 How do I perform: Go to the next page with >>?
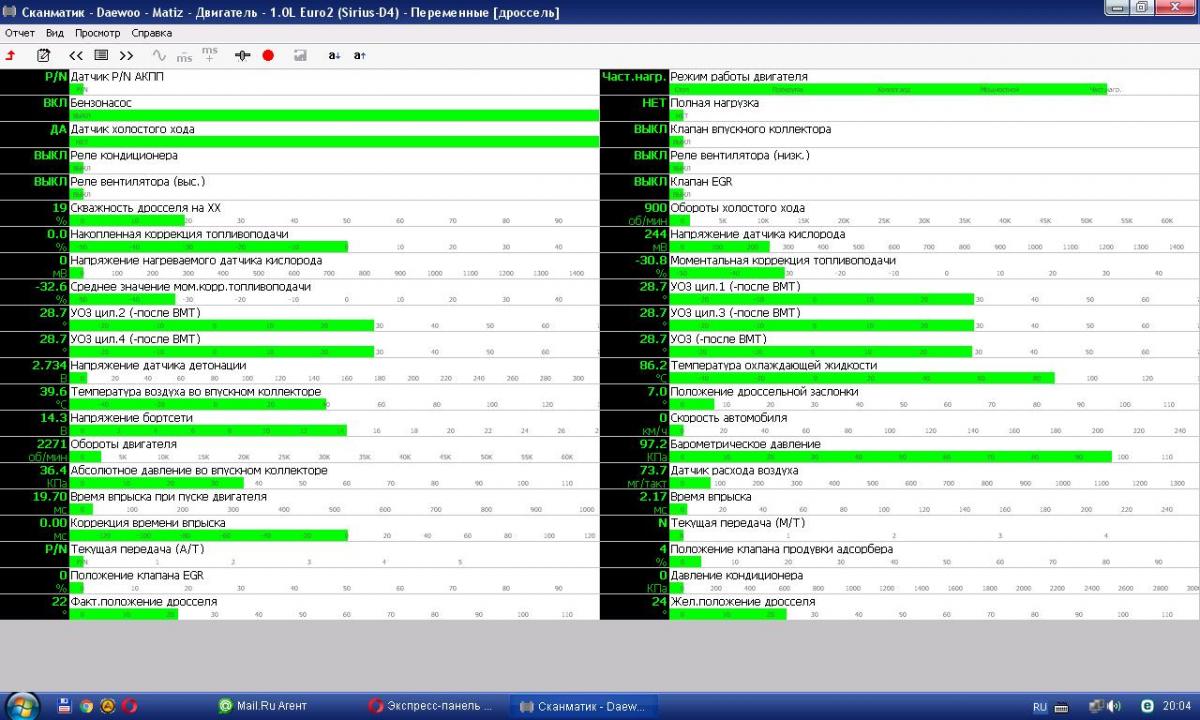126,55
